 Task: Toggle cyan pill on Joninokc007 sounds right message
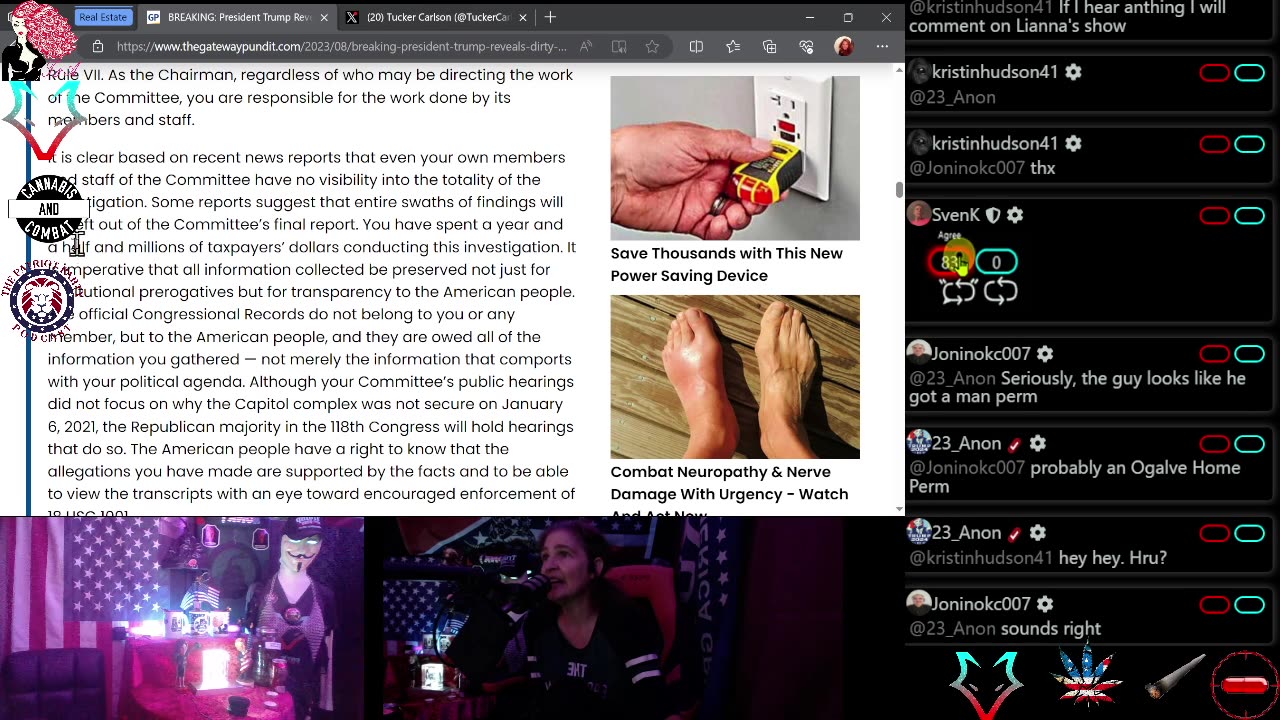pyautogui.click(x=1249, y=605)
